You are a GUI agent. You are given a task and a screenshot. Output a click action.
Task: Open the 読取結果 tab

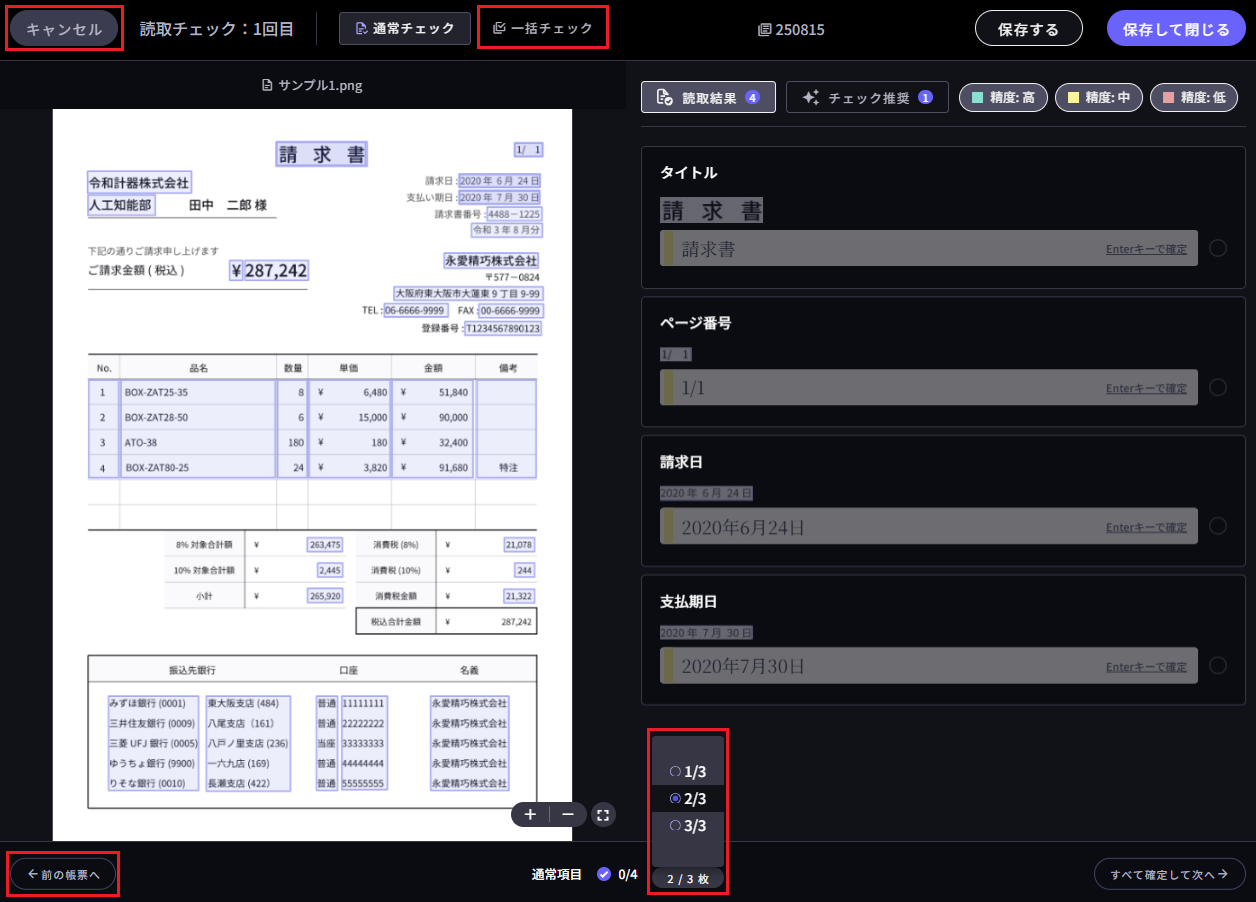click(708, 97)
